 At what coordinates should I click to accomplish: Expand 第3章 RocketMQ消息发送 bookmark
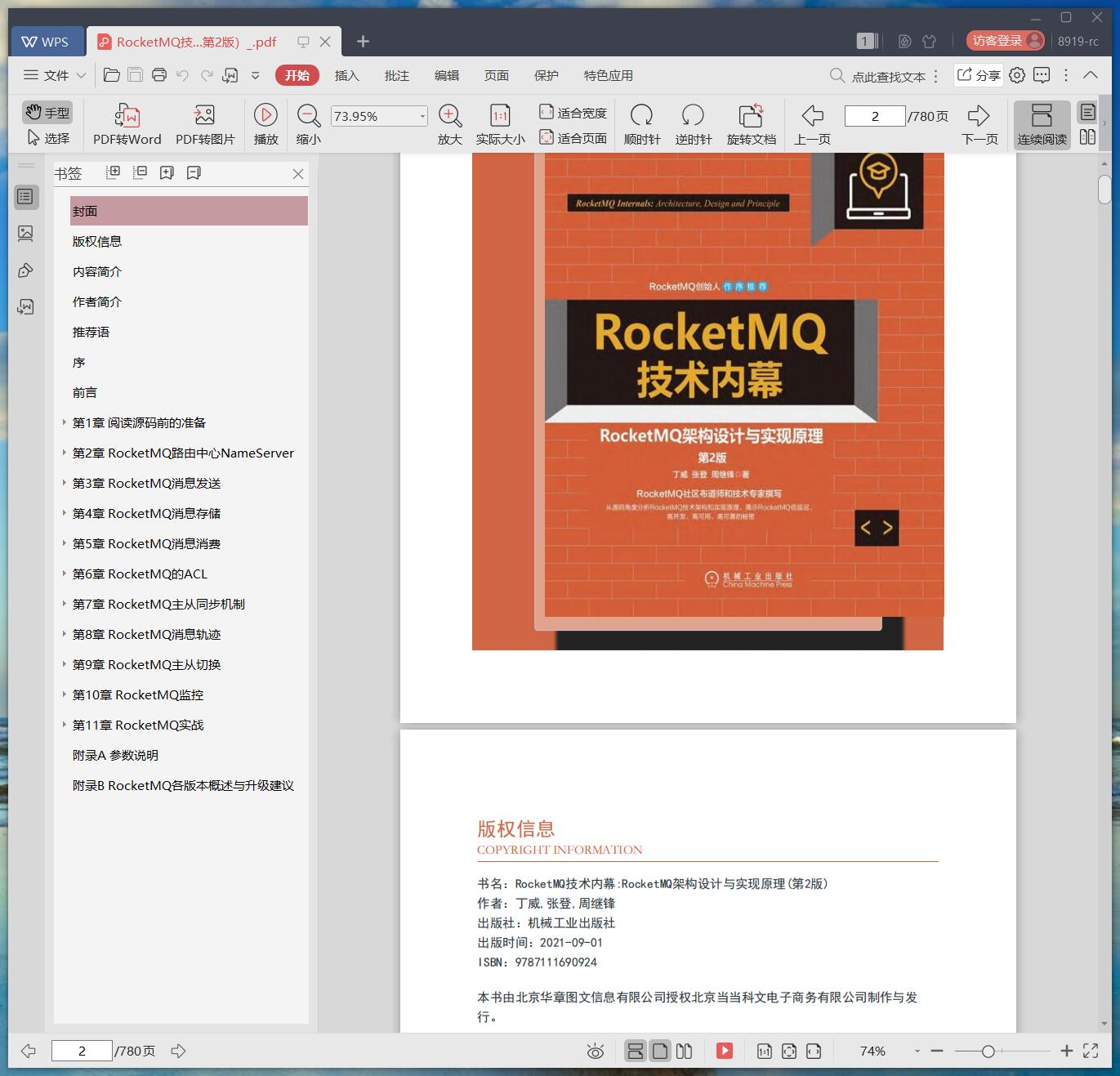64,483
